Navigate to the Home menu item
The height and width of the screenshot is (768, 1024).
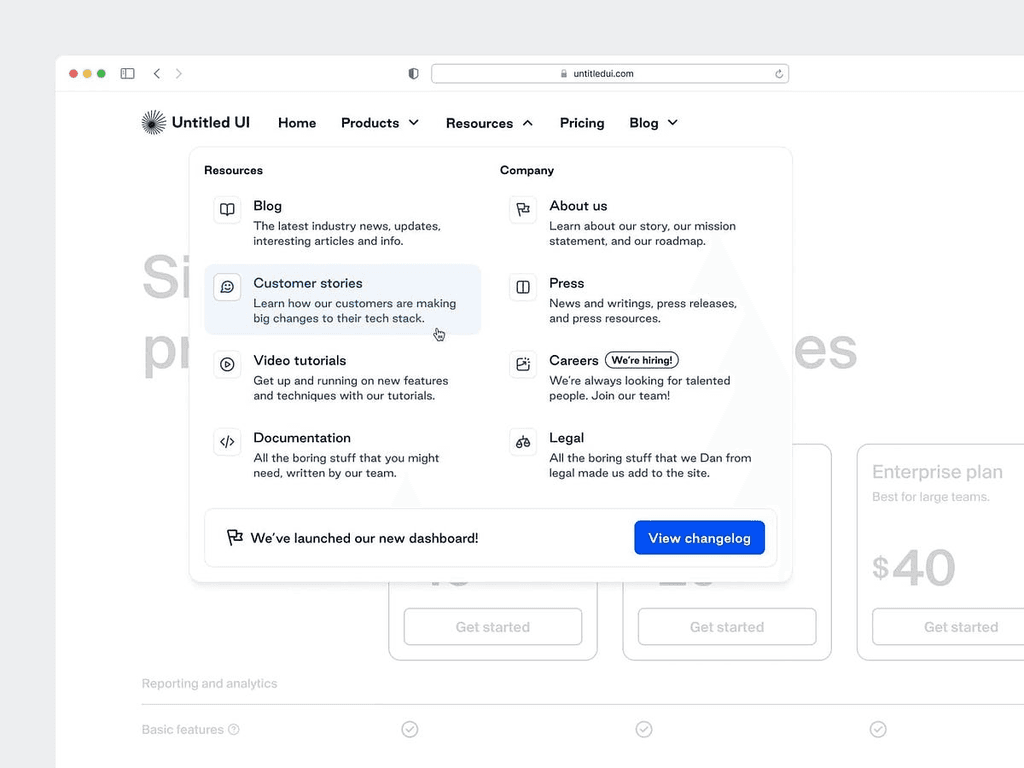coord(296,123)
